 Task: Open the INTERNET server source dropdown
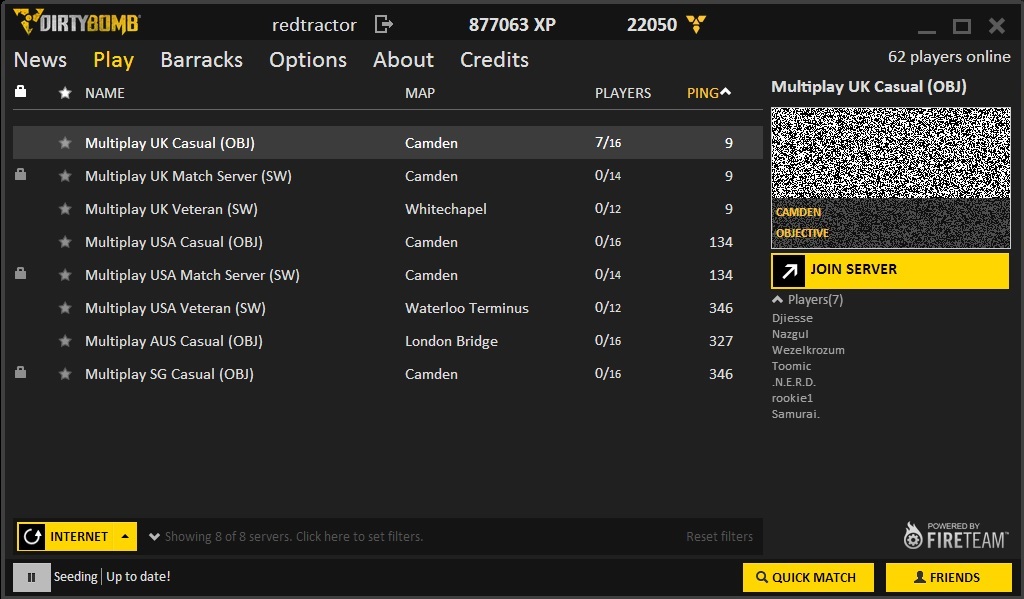(126, 537)
